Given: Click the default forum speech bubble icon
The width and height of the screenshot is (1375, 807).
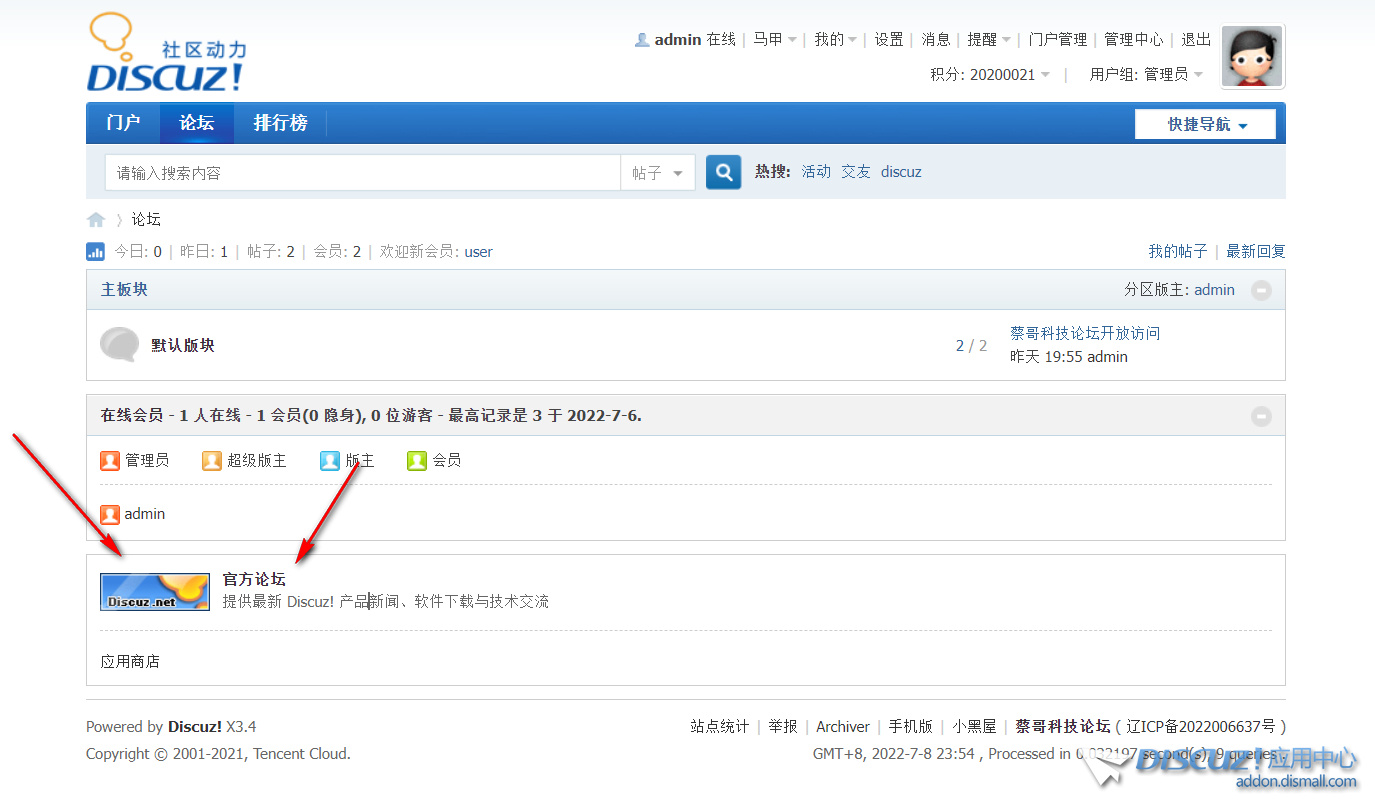Looking at the screenshot, I should click(120, 345).
